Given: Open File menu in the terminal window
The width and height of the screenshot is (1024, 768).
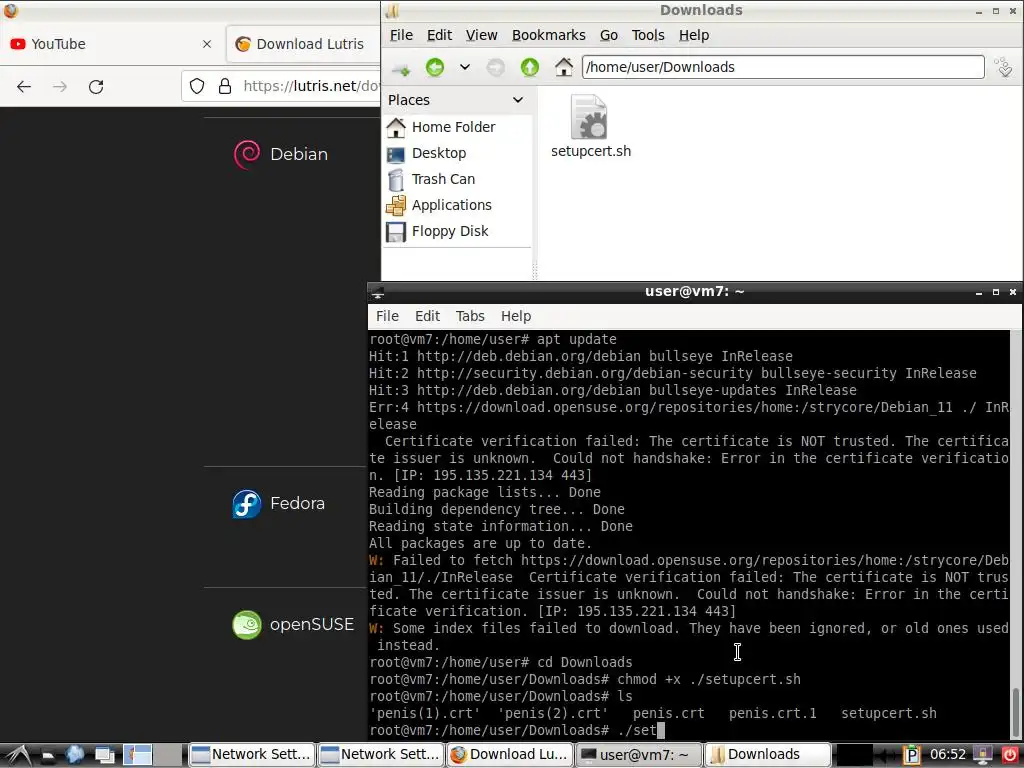Looking at the screenshot, I should click(387, 316).
